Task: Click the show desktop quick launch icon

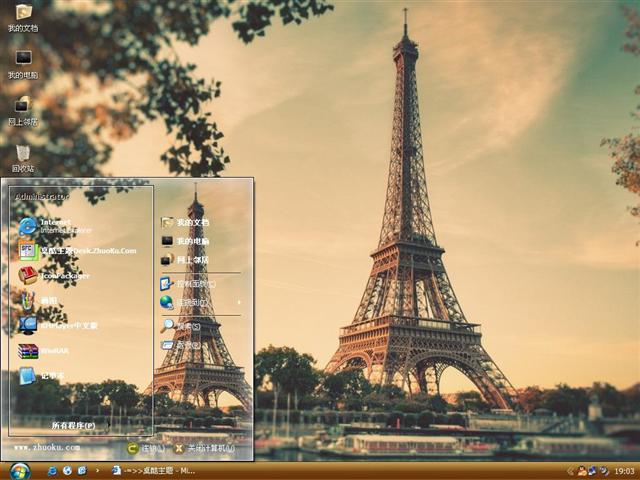Action: (82, 471)
